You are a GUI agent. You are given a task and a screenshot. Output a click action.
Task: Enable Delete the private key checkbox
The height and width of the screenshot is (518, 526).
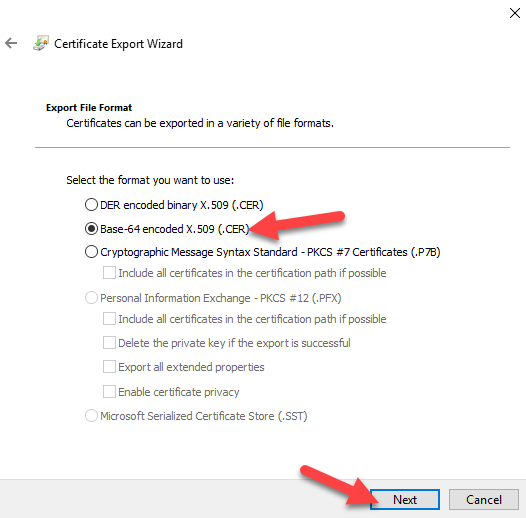(x=109, y=343)
